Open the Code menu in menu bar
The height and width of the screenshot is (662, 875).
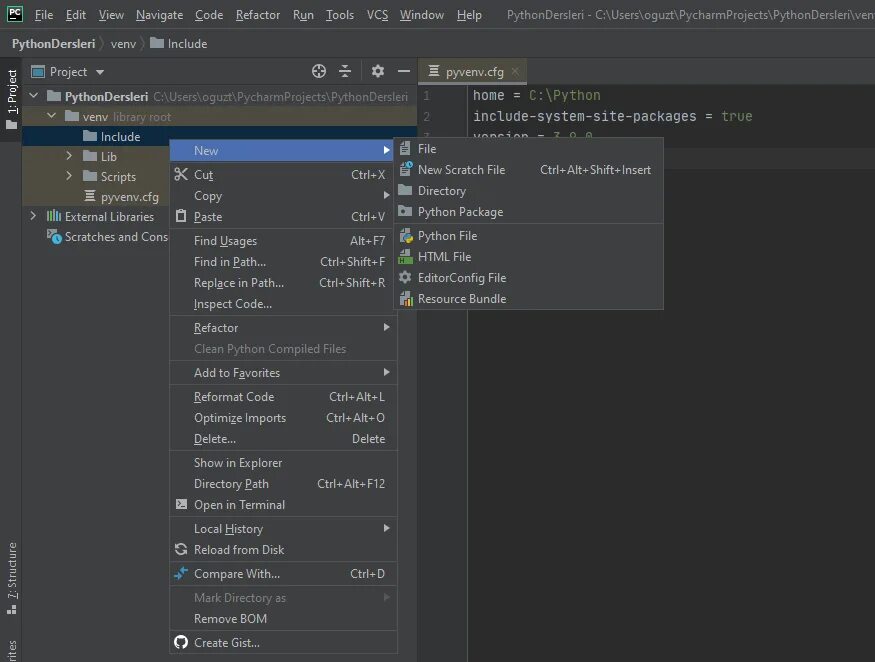209,15
